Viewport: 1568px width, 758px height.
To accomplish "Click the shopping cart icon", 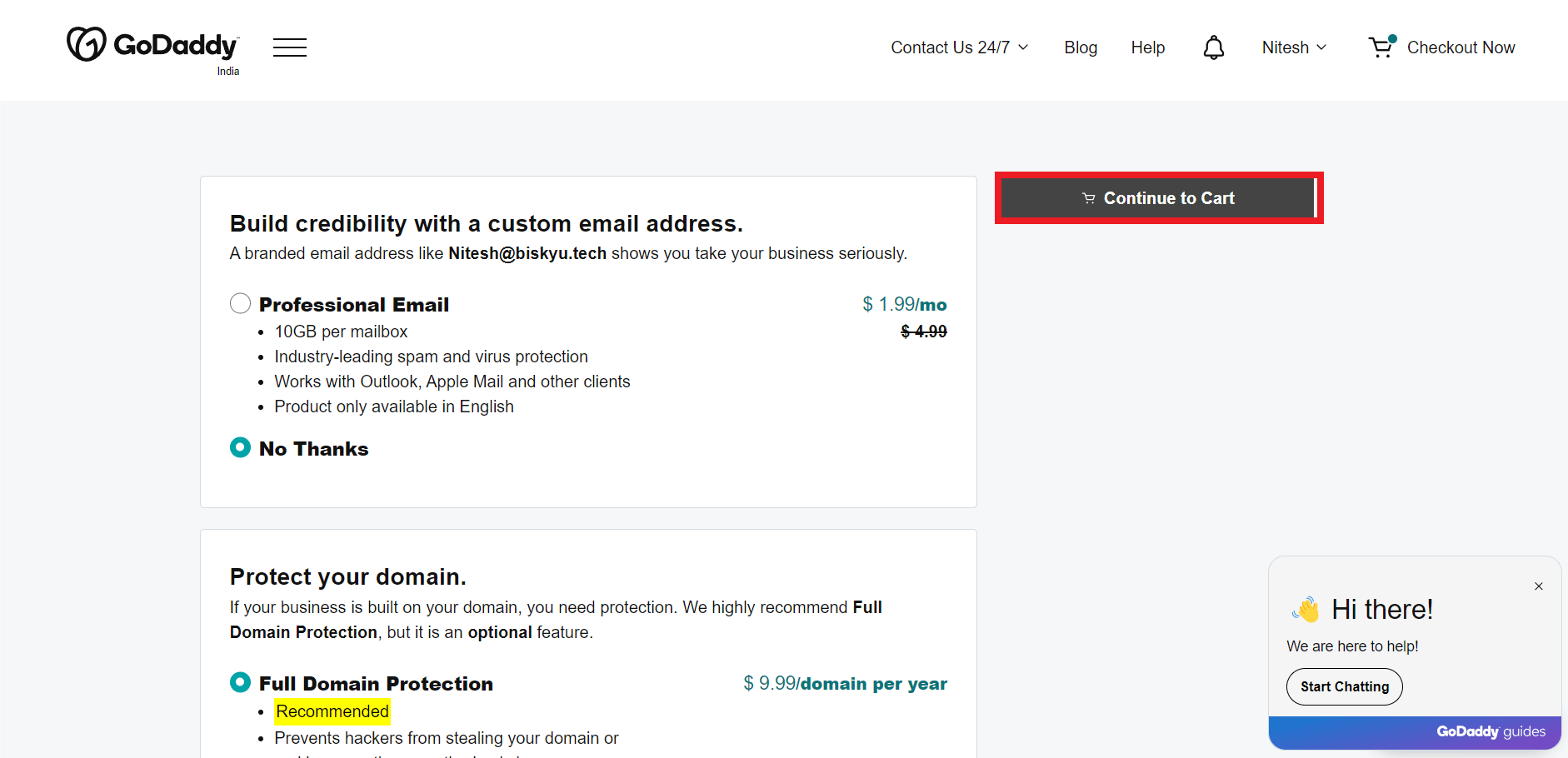I will (1381, 47).
